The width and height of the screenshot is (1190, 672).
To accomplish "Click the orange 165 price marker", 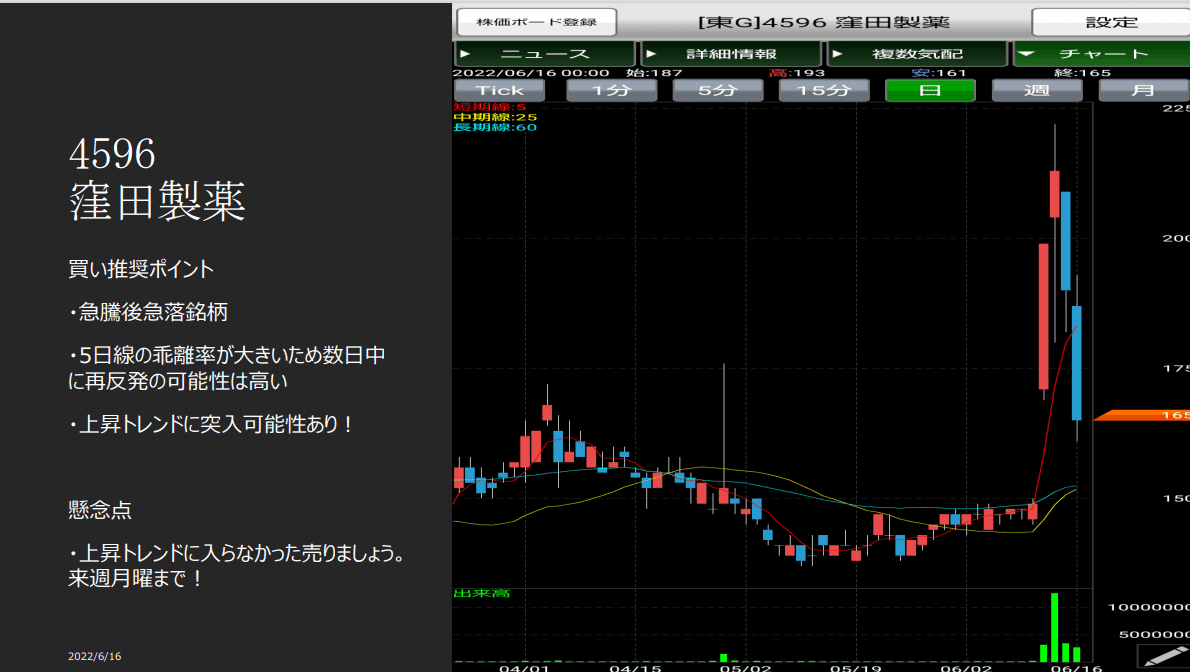I will pyautogui.click(x=1142, y=415).
